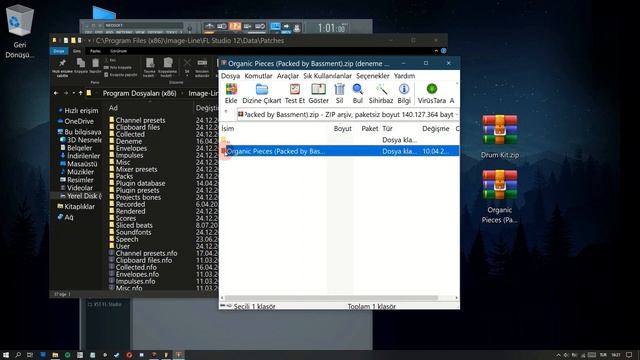Show hidden system tray icons

pyautogui.click(x=558, y=355)
